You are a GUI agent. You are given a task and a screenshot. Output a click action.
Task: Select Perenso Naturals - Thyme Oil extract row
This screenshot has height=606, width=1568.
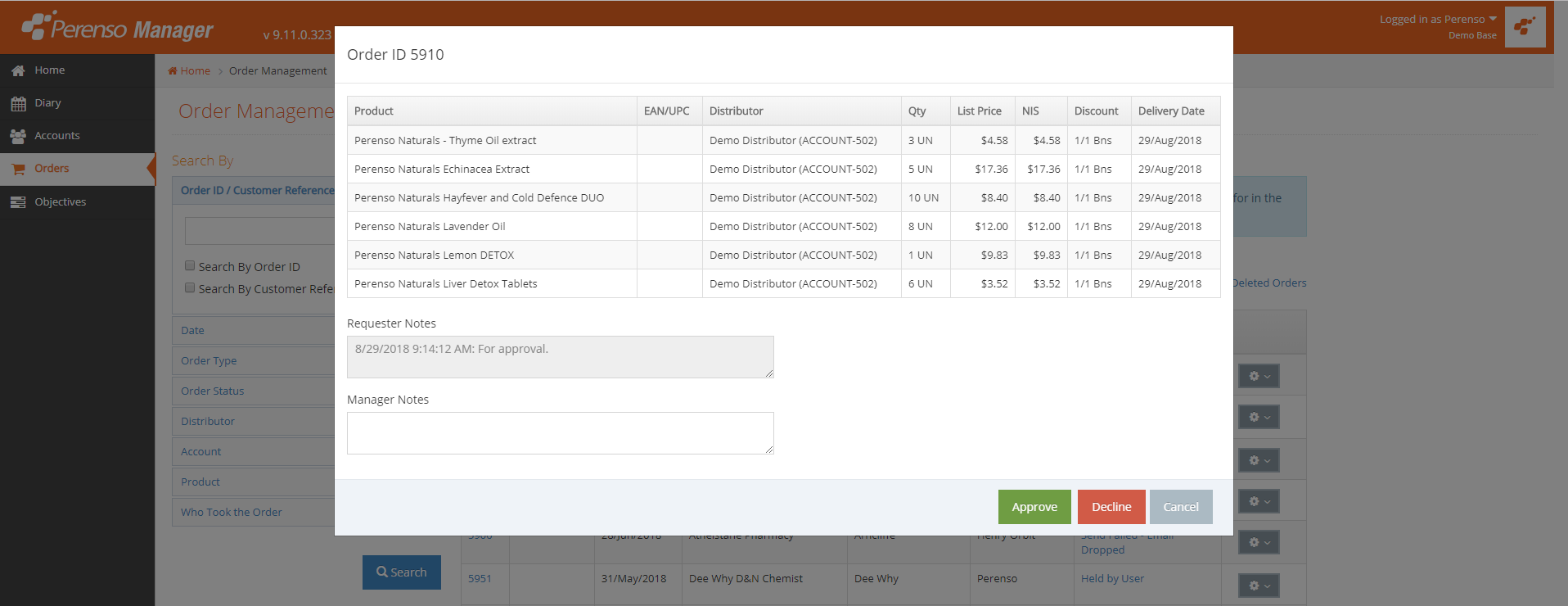click(783, 140)
